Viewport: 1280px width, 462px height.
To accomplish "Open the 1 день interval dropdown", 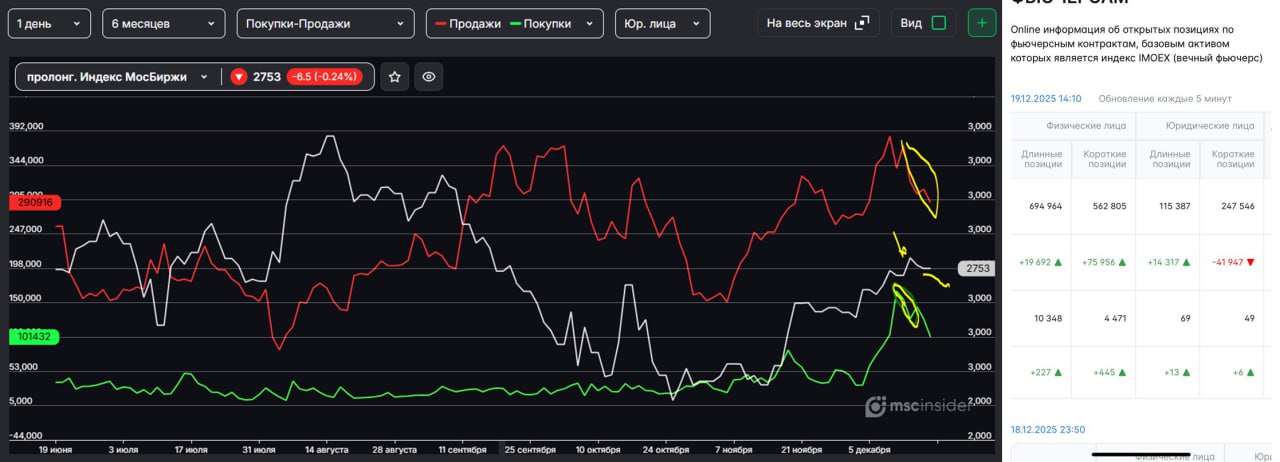I will point(49,23).
